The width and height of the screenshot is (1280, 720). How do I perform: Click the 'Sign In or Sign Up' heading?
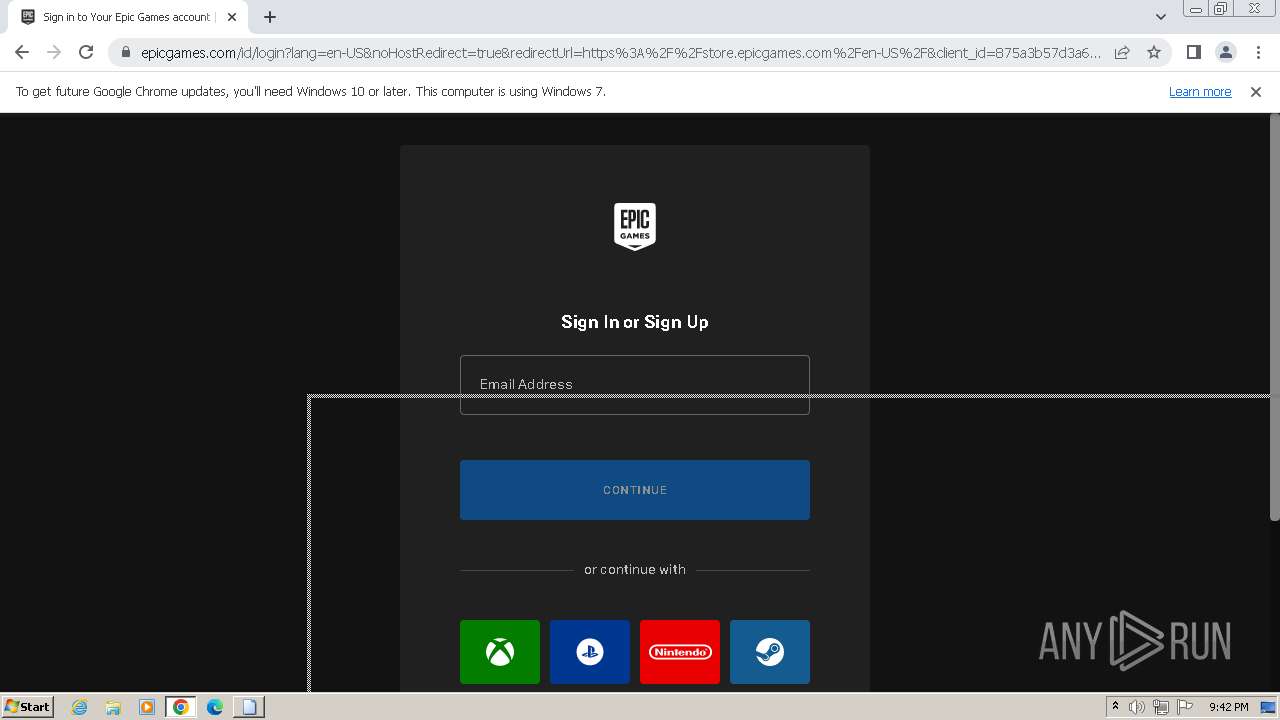(x=635, y=322)
